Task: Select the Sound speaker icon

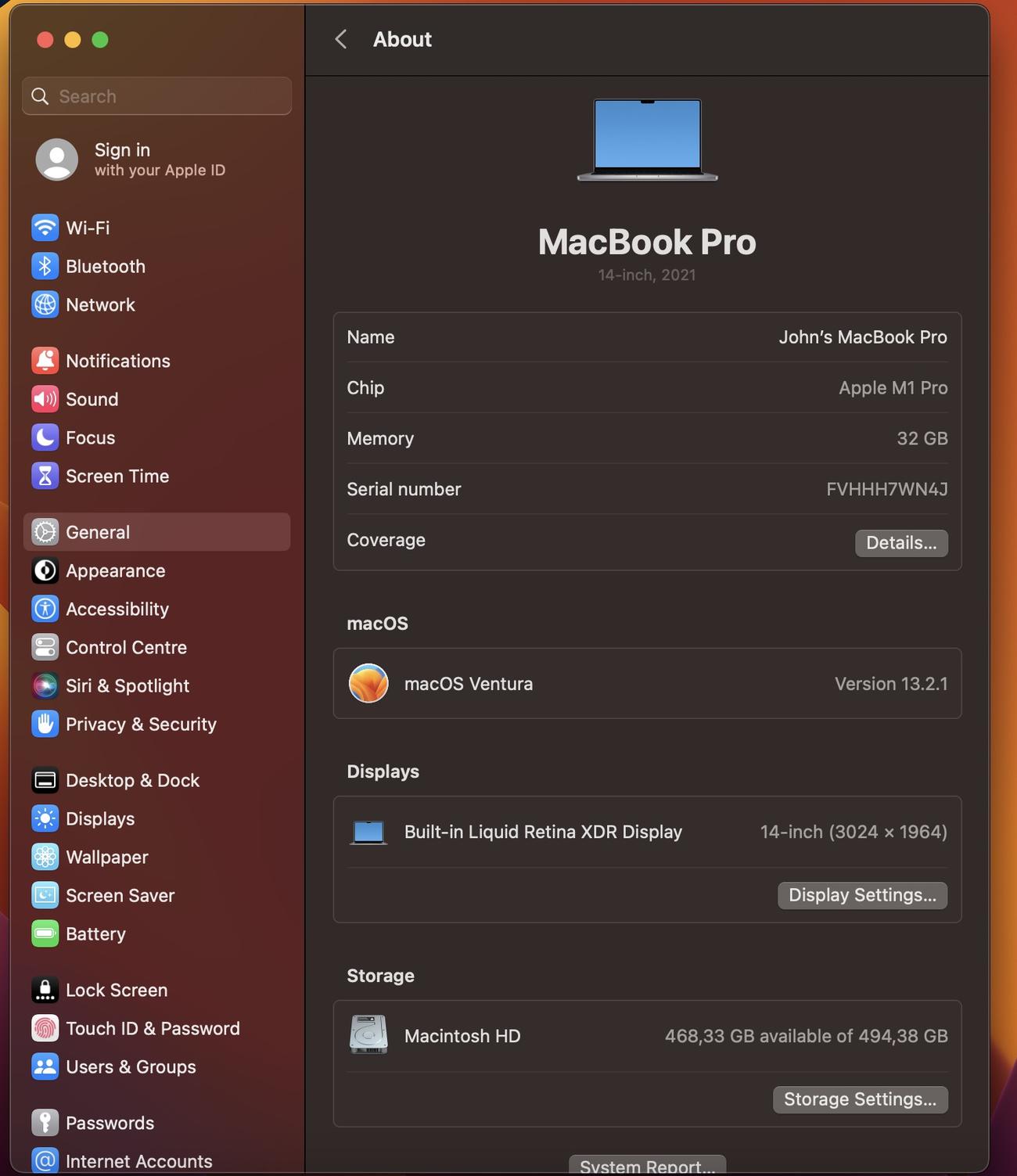Action: tap(45, 399)
